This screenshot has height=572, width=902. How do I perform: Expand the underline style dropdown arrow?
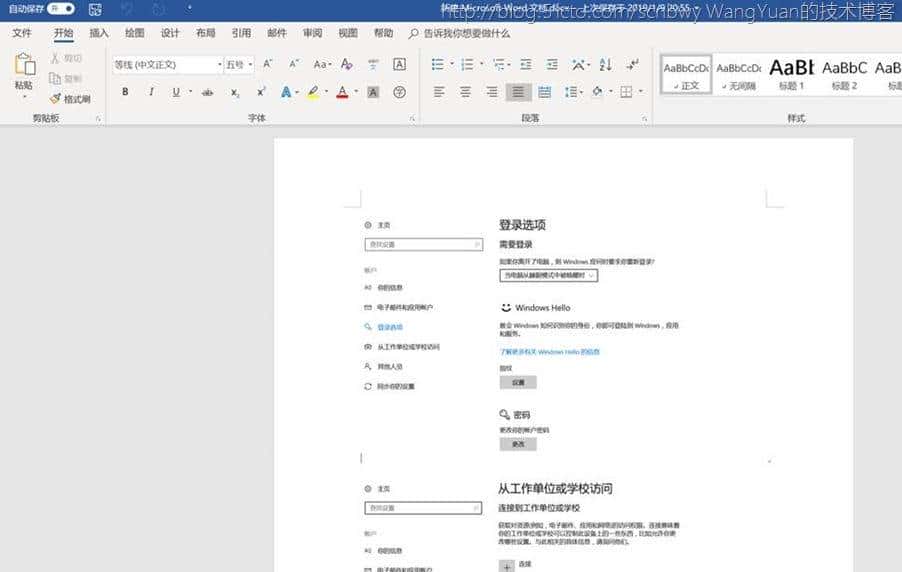point(190,91)
